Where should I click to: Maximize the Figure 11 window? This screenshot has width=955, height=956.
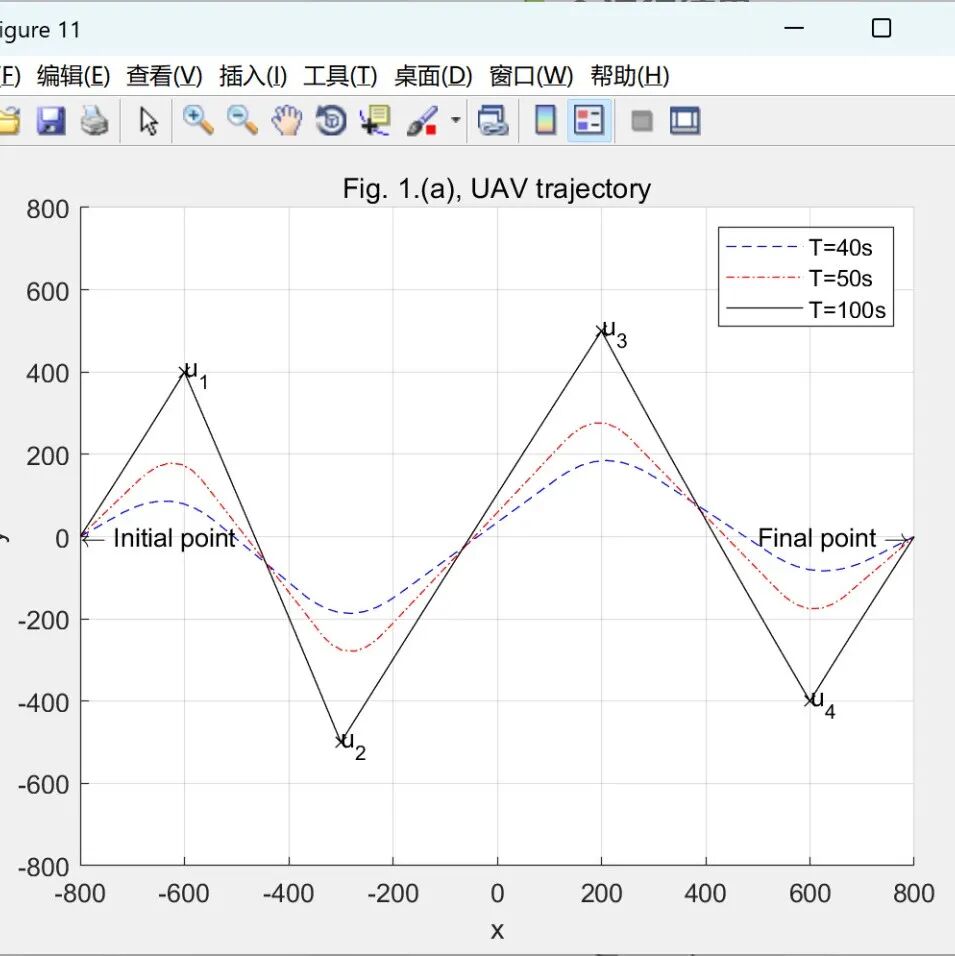[881, 28]
